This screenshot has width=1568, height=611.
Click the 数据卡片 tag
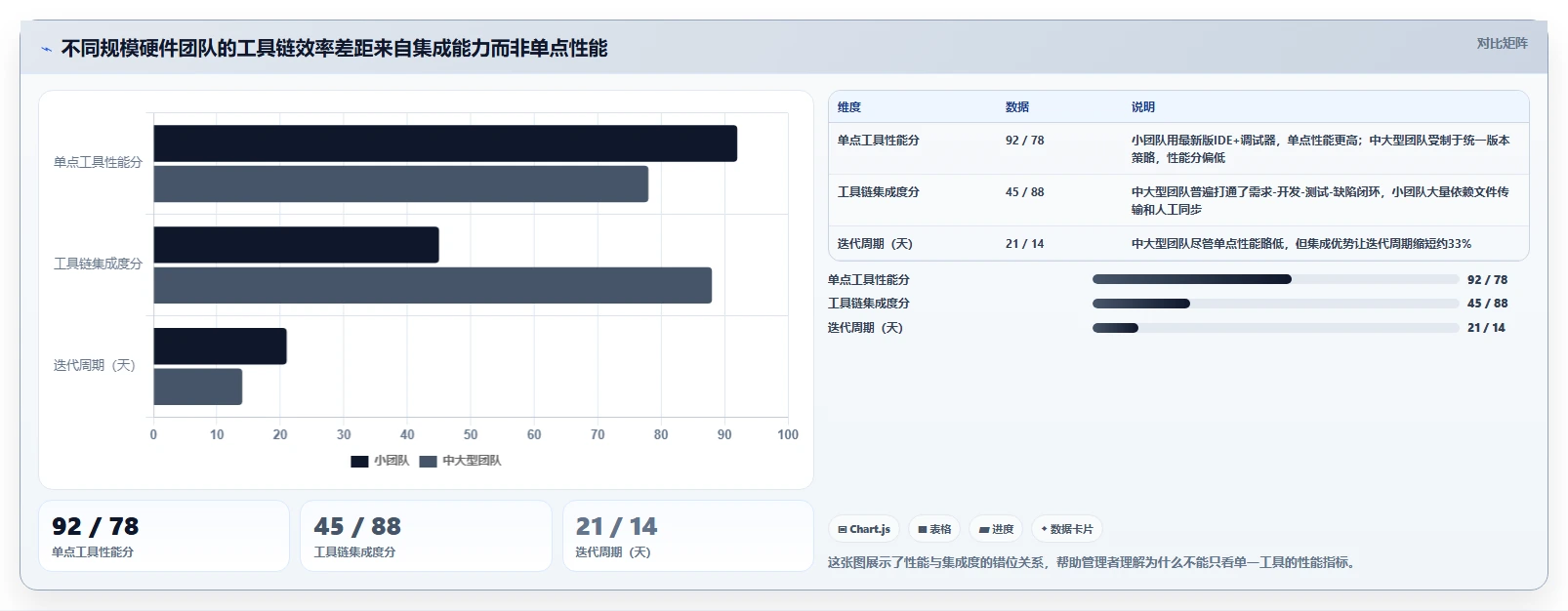(x=1067, y=529)
